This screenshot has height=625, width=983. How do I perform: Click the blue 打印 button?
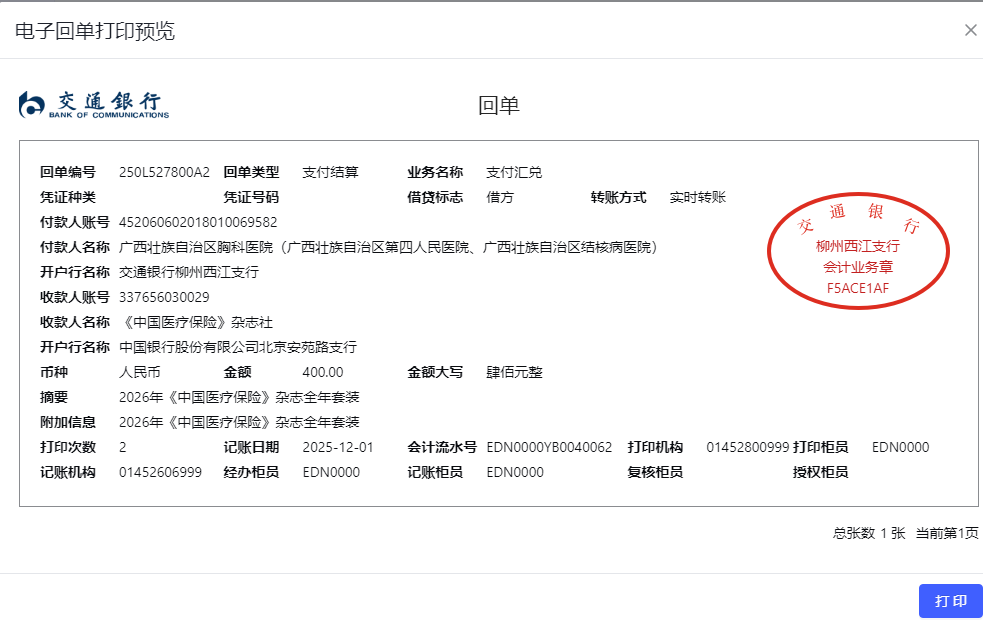950,601
